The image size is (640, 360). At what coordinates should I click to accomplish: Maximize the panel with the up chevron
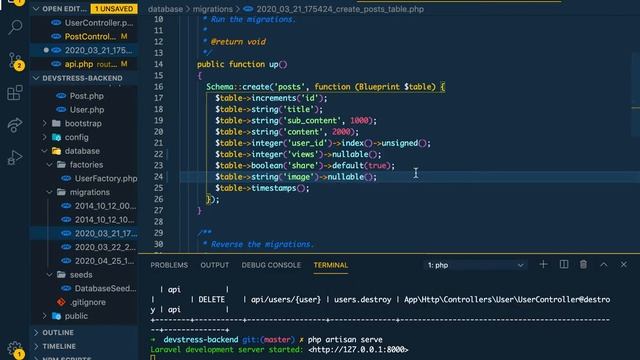pyautogui.click(x=604, y=264)
